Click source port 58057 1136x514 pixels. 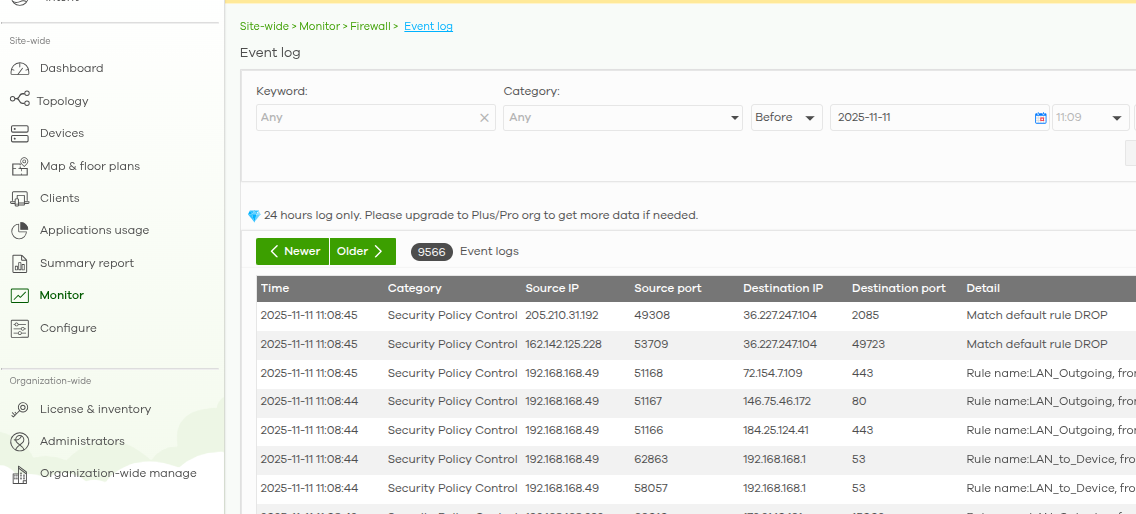pyautogui.click(x=651, y=489)
